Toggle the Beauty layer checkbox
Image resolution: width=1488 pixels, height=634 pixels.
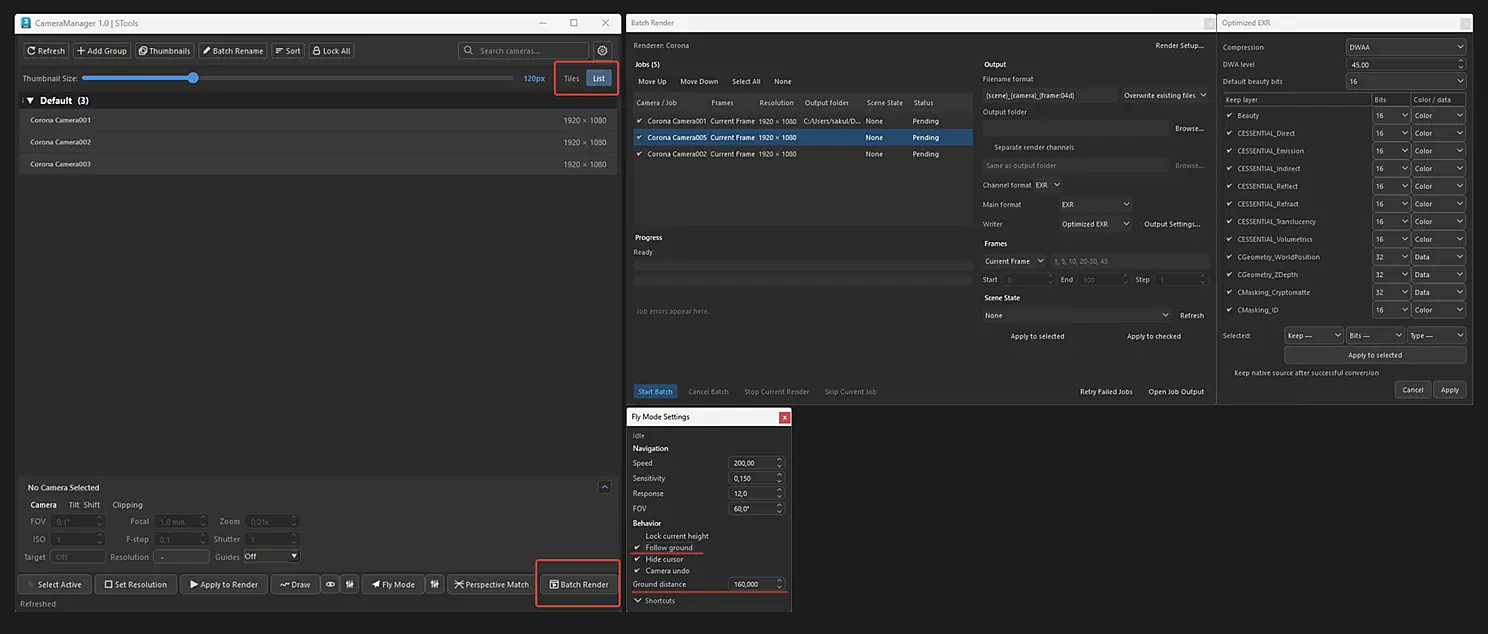1230,116
